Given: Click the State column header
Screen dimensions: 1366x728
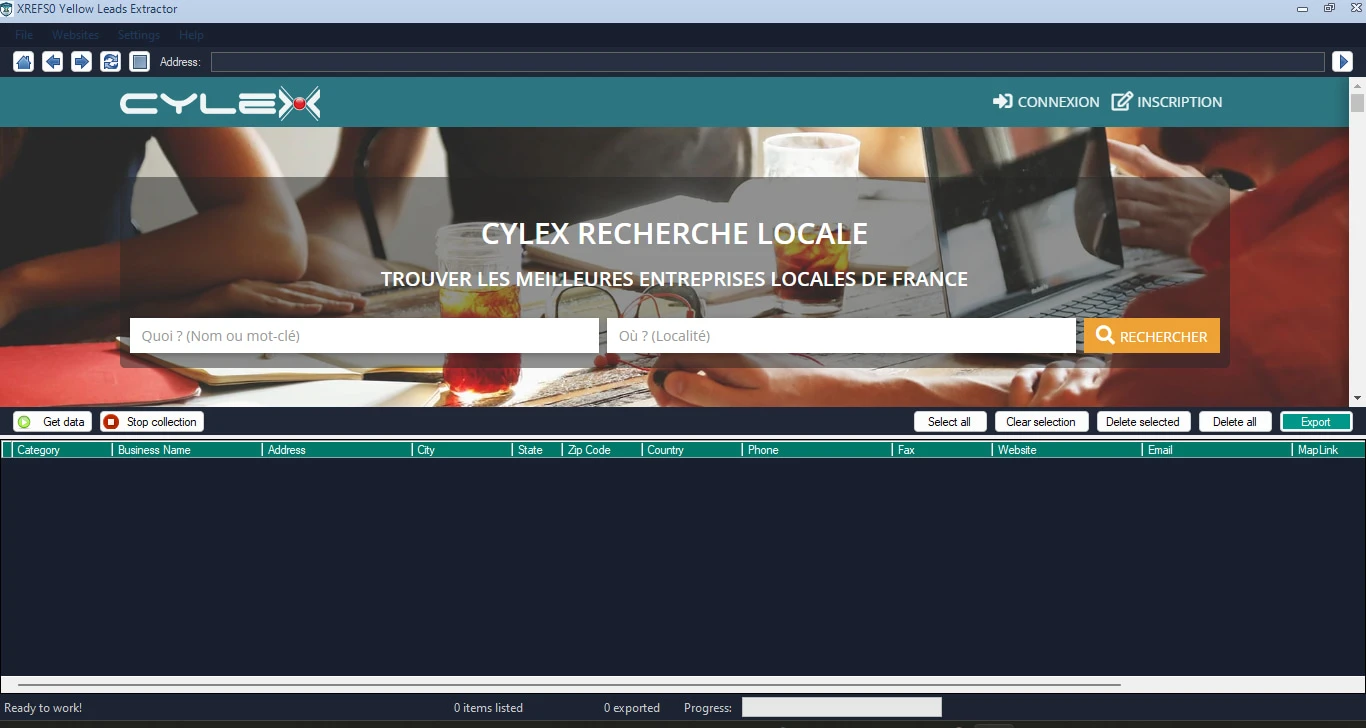Looking at the screenshot, I should [537, 450].
